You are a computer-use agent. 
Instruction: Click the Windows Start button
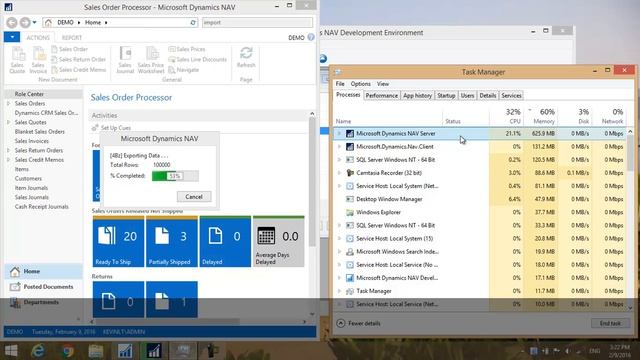11,351
